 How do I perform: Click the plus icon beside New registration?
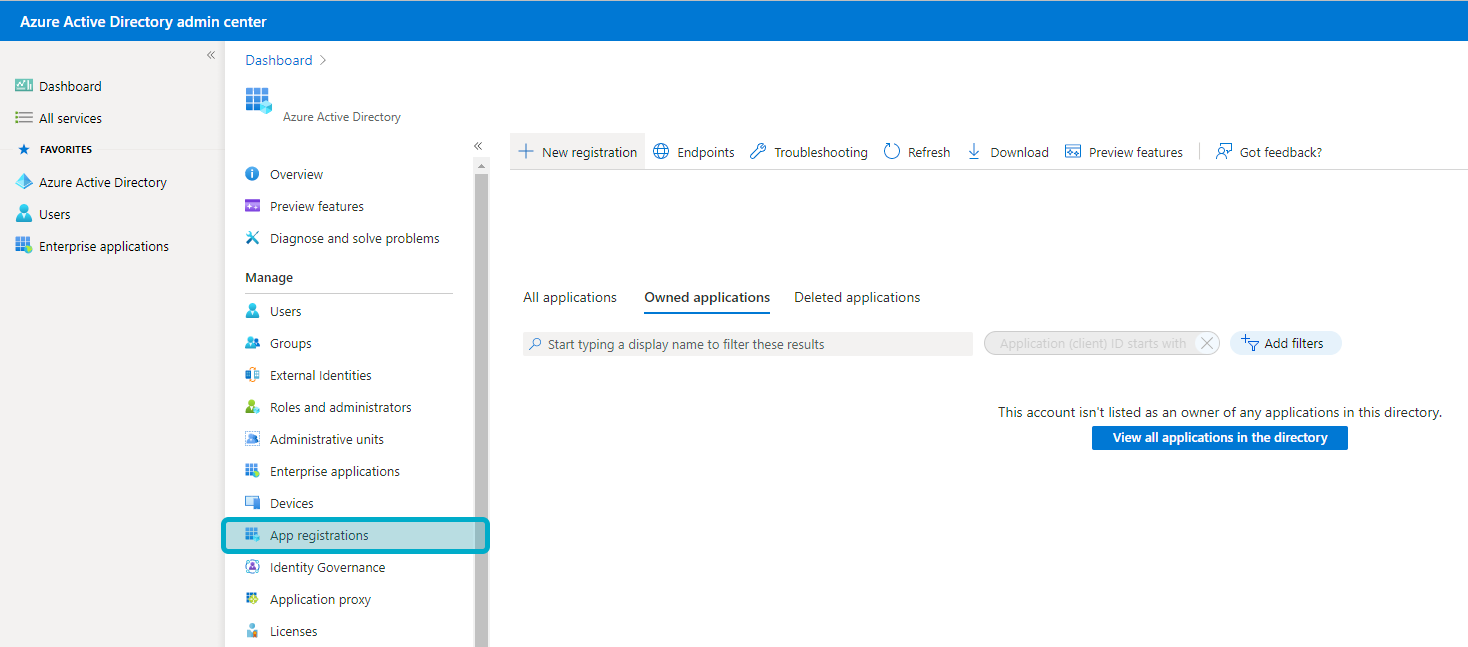[526, 152]
